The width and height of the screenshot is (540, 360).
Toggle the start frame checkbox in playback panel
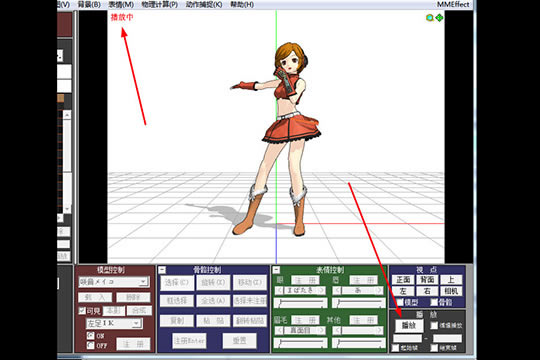click(395, 348)
